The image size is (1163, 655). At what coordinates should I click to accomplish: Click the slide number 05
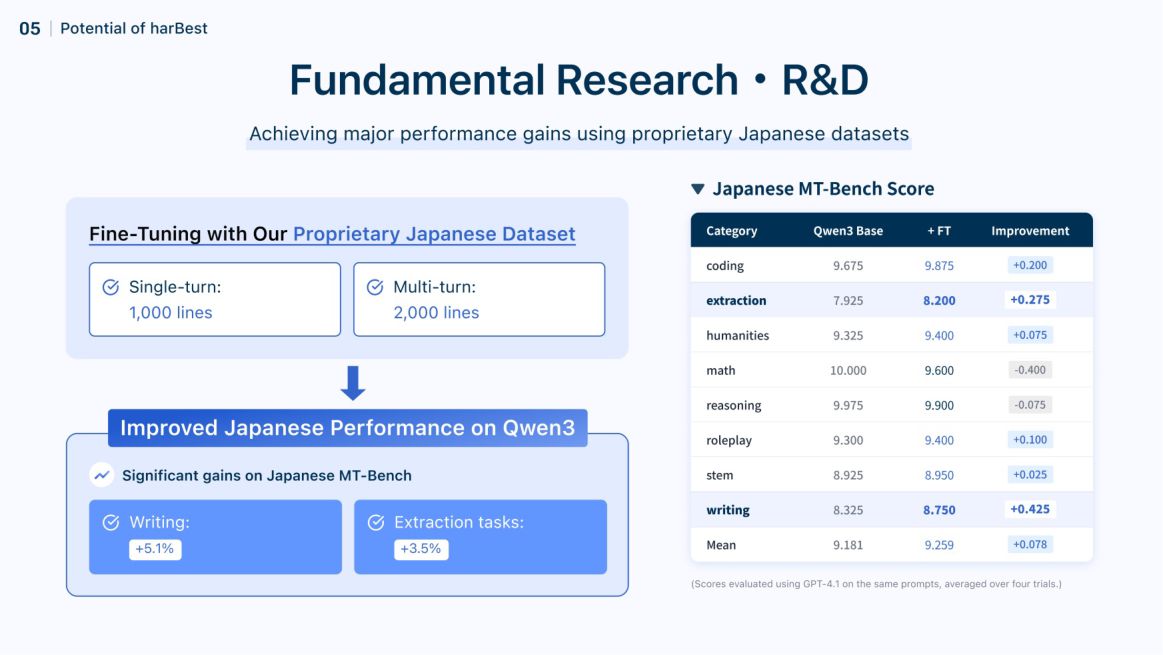30,29
